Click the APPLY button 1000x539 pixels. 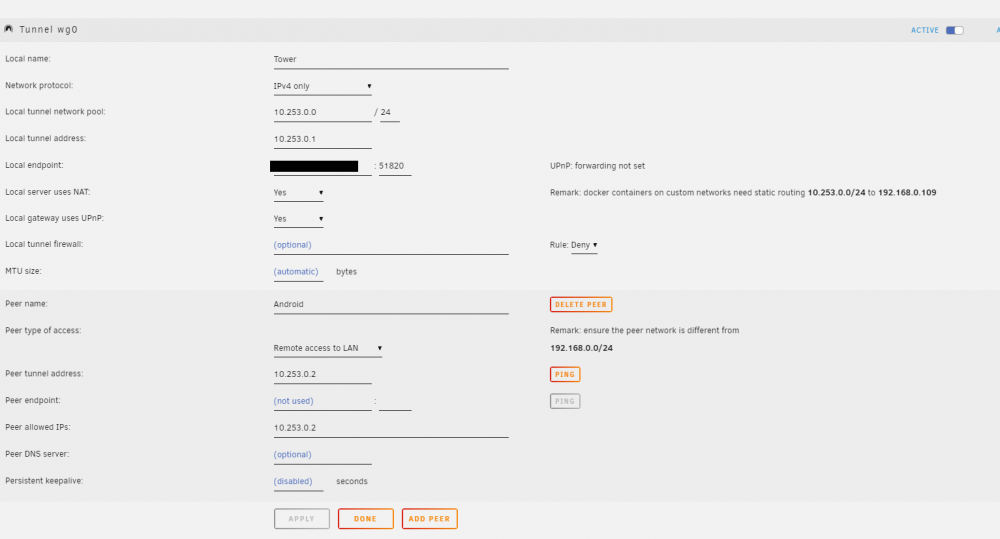(302, 519)
